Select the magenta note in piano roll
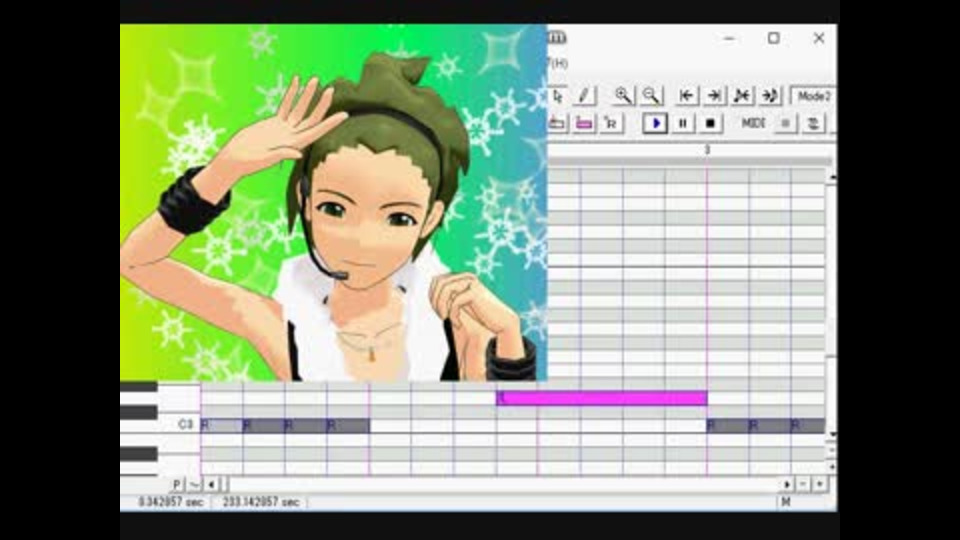This screenshot has width=960, height=540. 602,399
